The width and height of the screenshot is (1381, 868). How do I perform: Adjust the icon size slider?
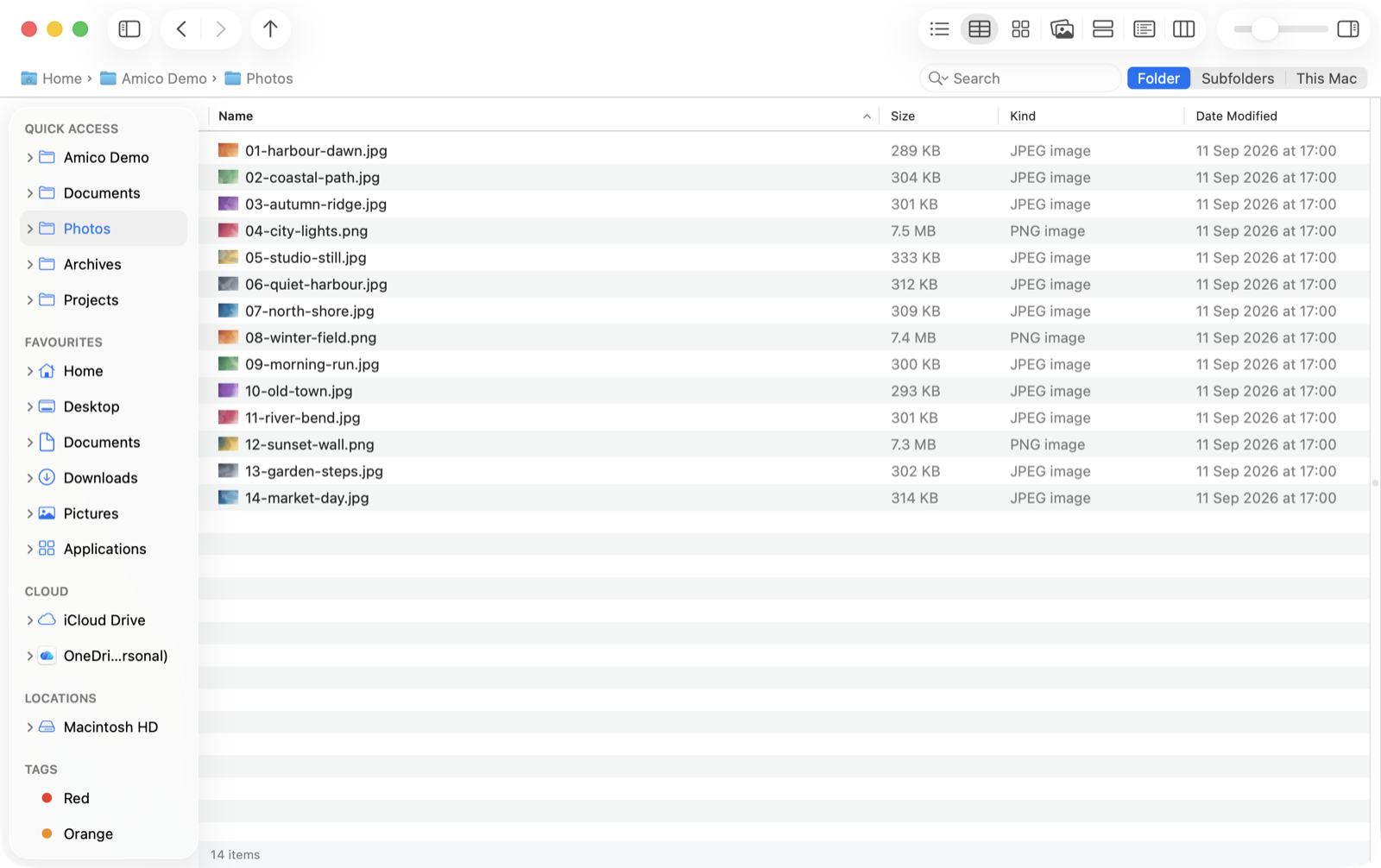(x=1264, y=29)
